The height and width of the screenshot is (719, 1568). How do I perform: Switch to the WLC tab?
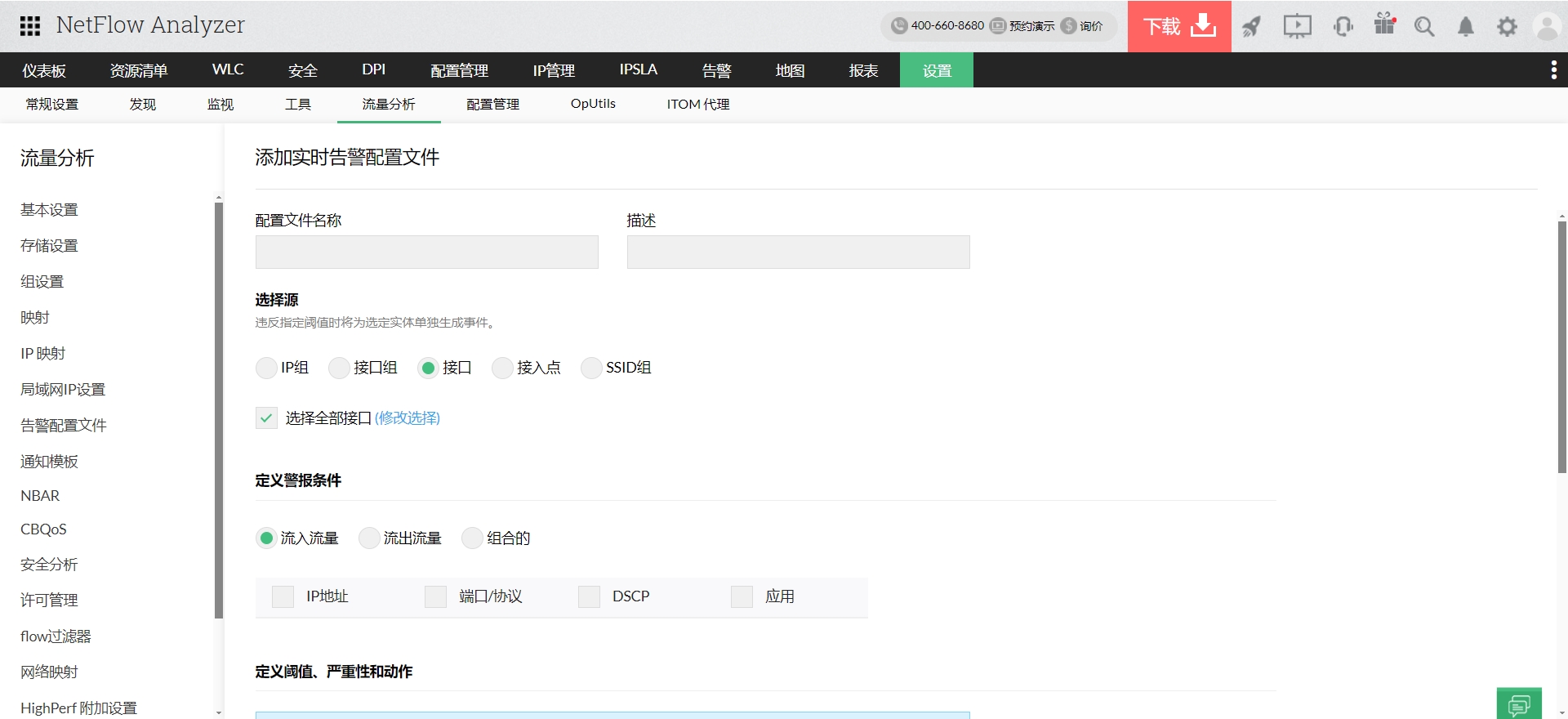[x=228, y=70]
